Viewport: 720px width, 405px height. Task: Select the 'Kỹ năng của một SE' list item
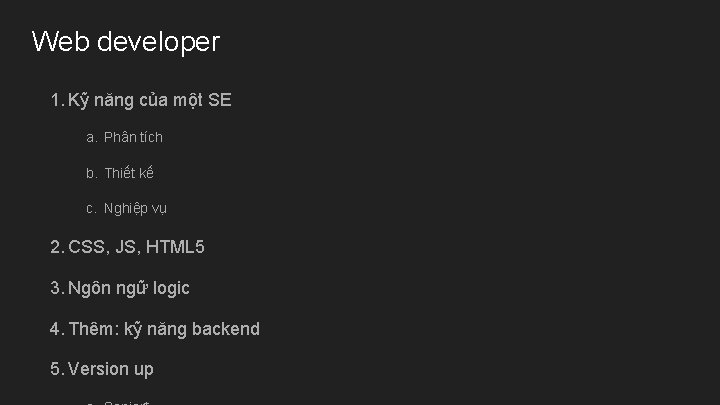150,100
